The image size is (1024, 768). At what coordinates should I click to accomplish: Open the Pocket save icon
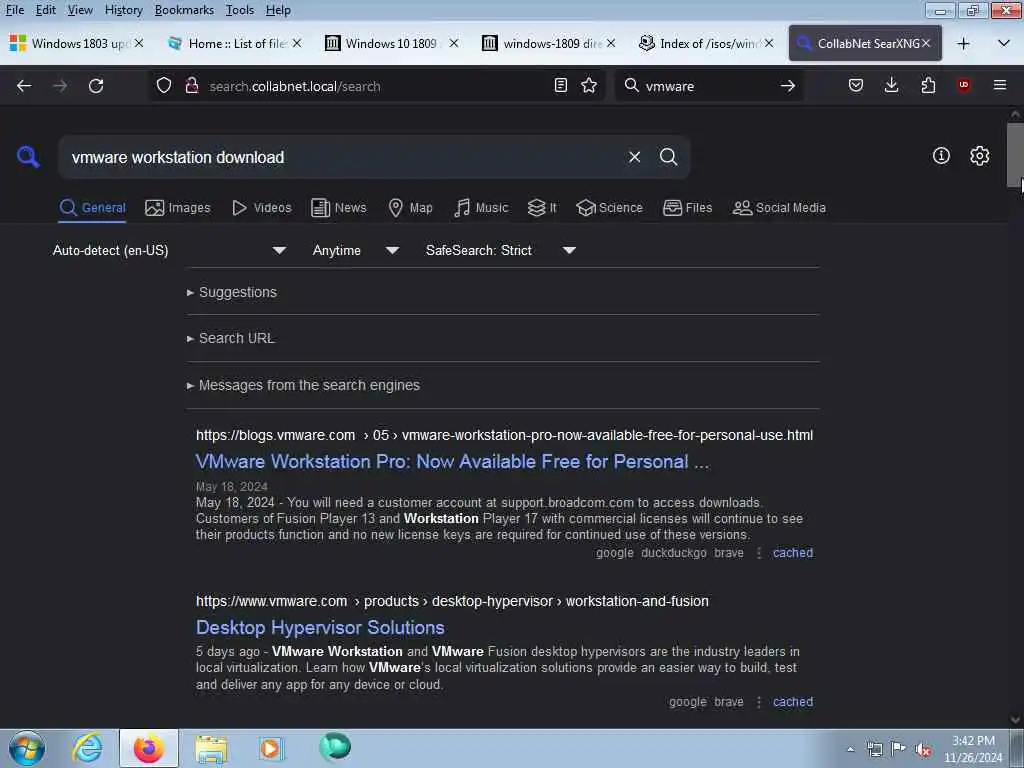pos(856,85)
